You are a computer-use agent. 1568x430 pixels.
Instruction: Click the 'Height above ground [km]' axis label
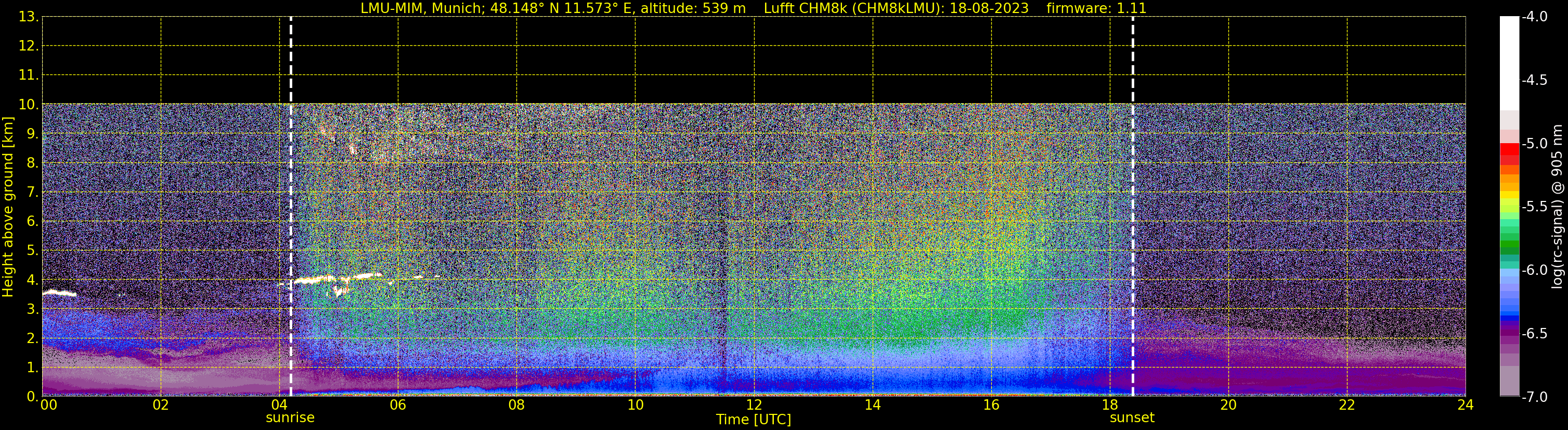[x=8, y=207]
